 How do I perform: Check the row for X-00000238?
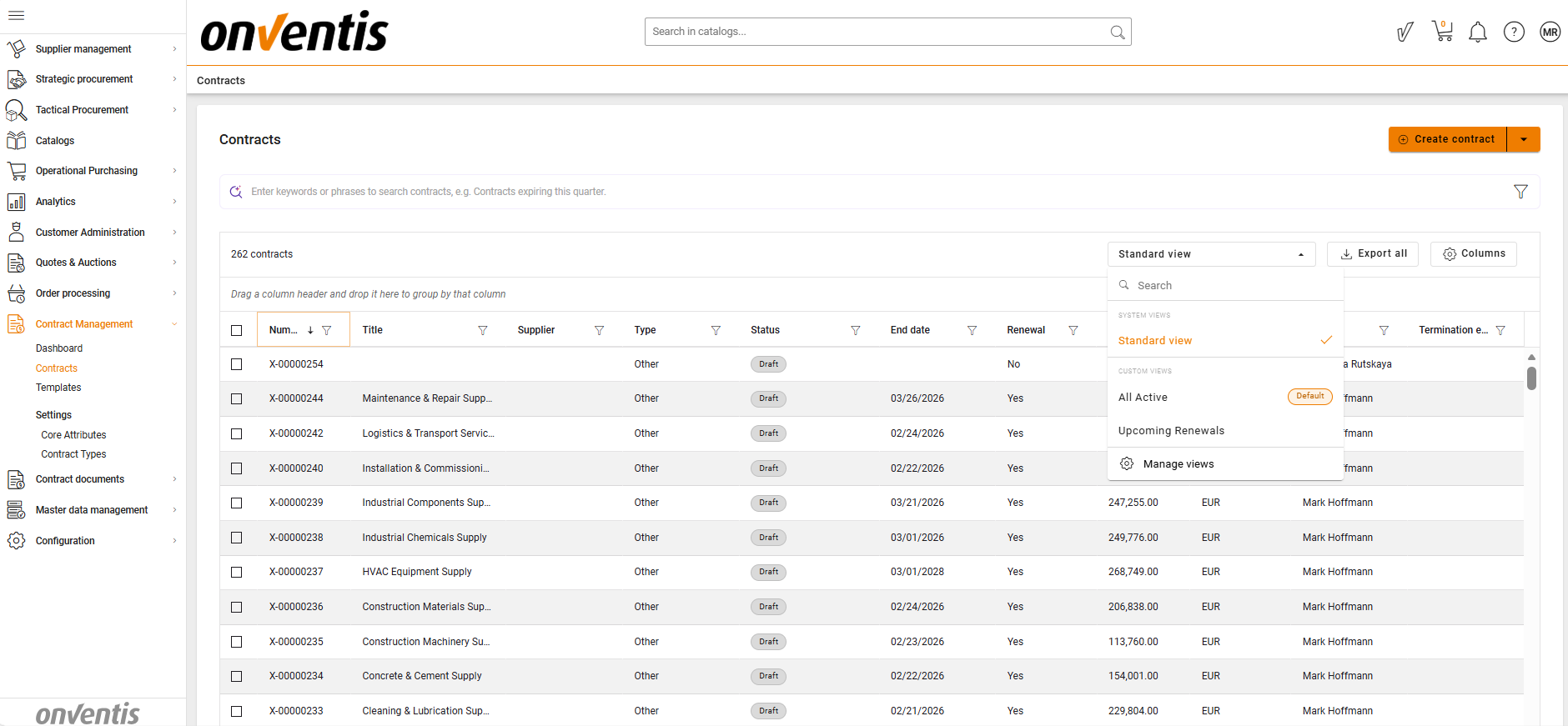click(237, 538)
